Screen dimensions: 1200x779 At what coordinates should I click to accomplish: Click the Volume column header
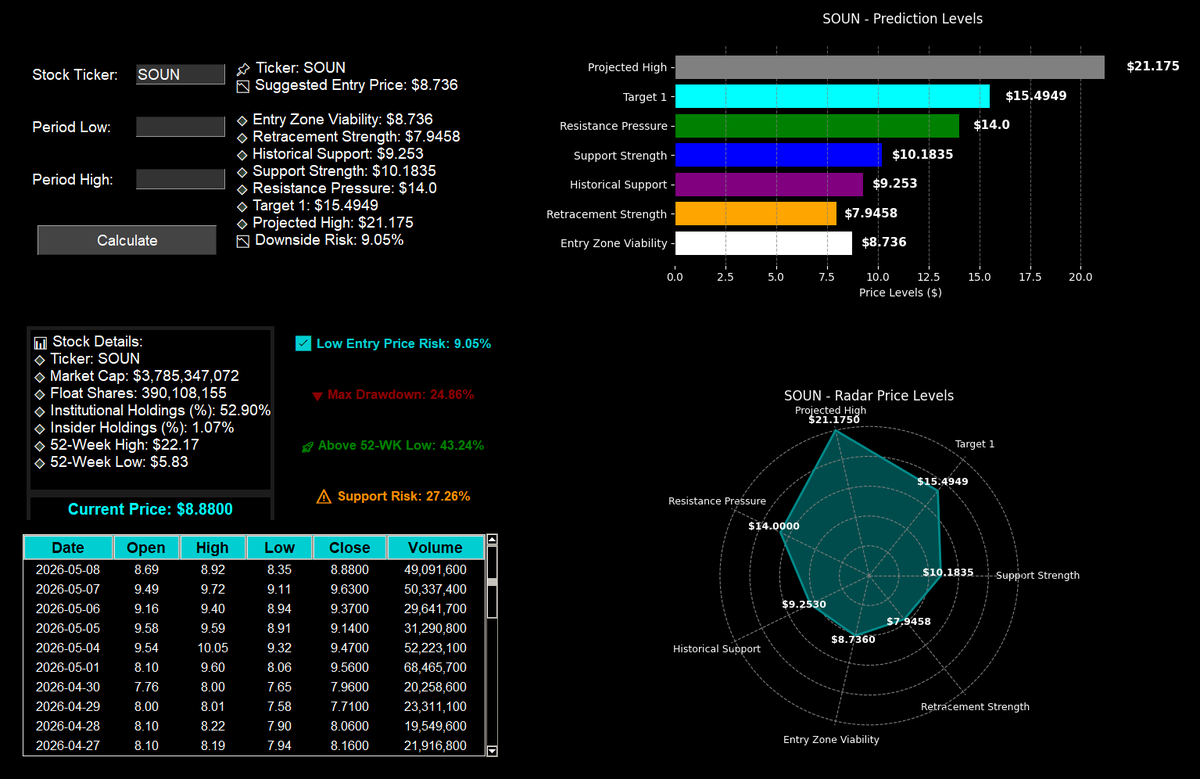[x=435, y=547]
